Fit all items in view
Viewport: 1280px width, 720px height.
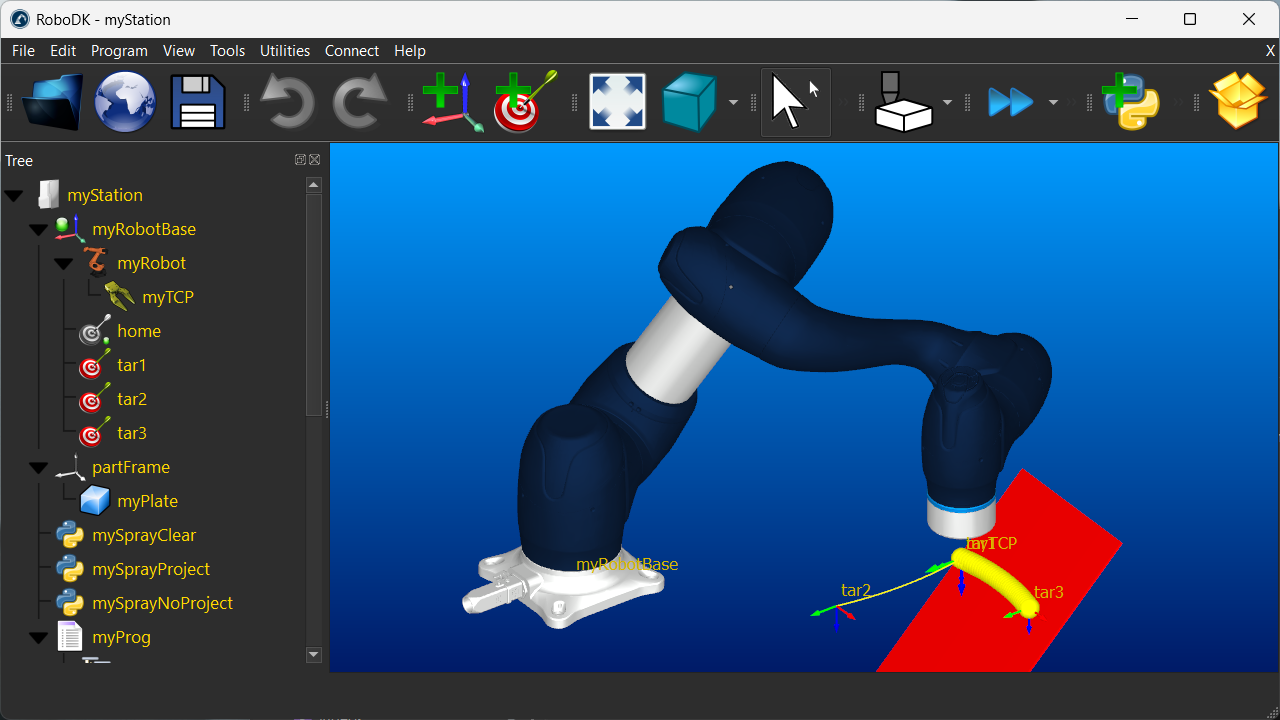[x=617, y=102]
